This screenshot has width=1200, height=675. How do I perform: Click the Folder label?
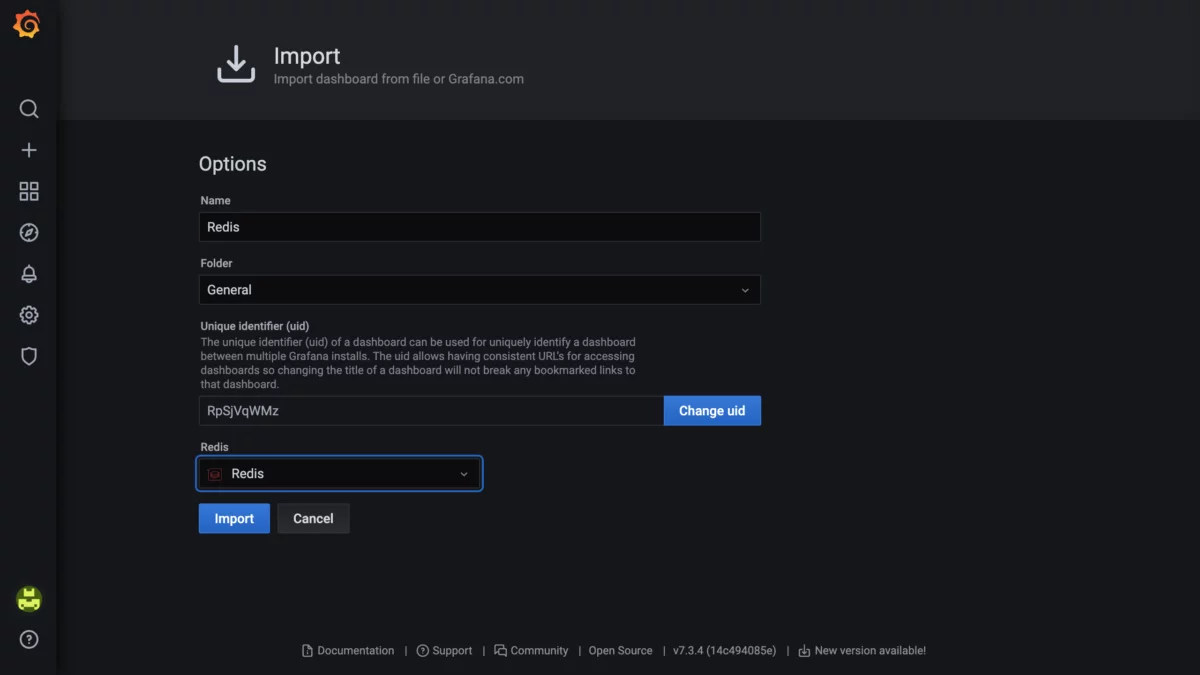click(216, 264)
